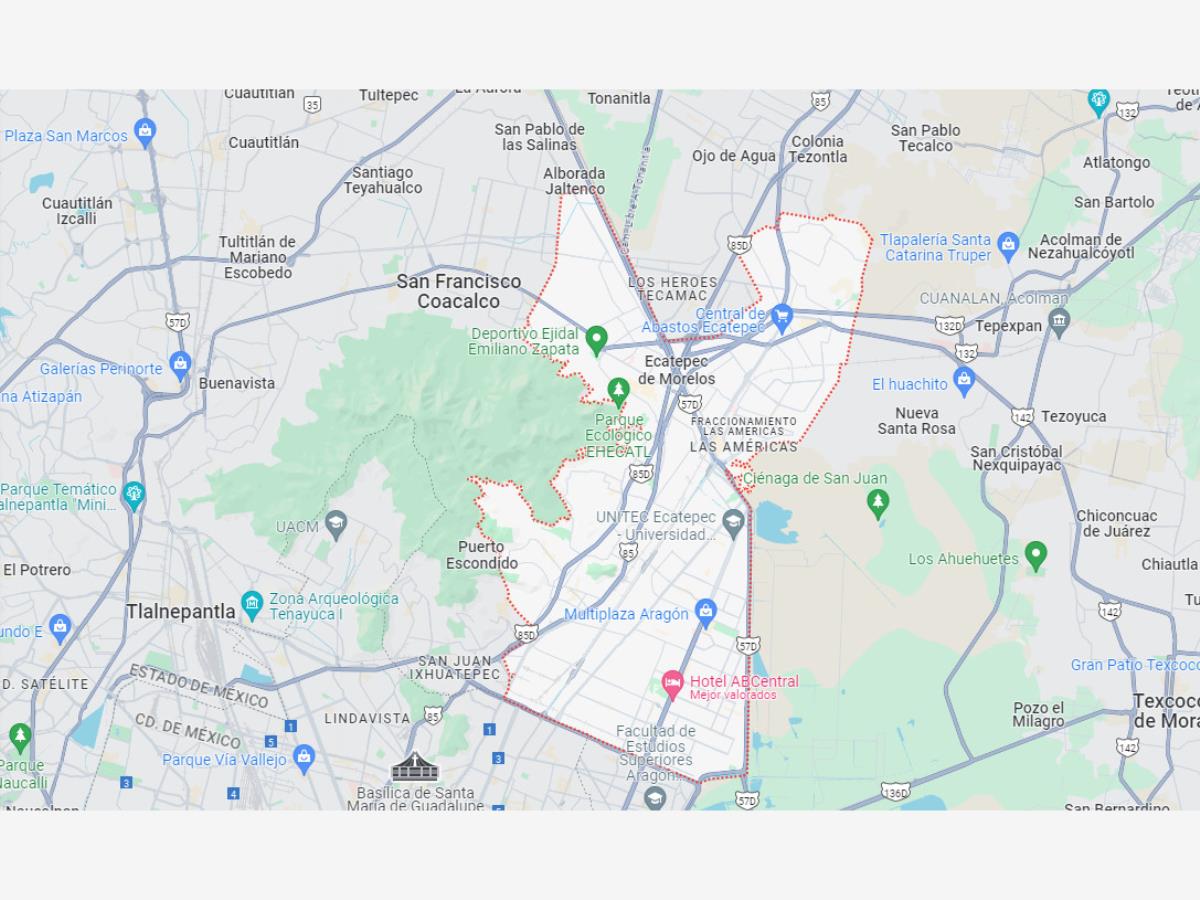Click the San Cristóbal Nexquipayac label
The height and width of the screenshot is (900, 1200).
pyautogui.click(x=1017, y=459)
